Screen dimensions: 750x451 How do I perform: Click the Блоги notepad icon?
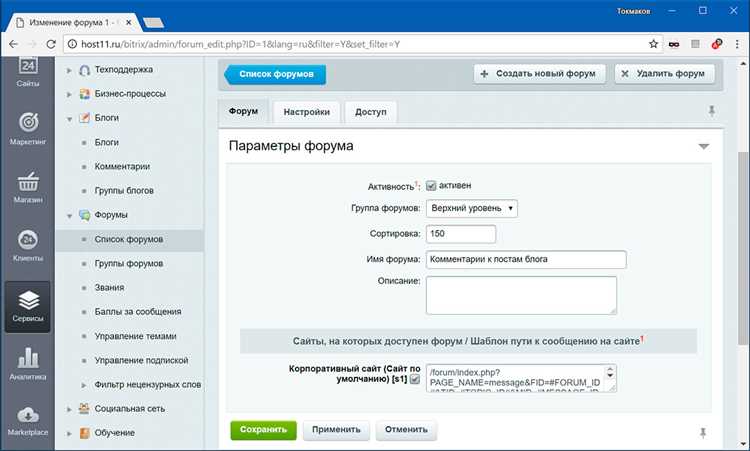point(85,118)
